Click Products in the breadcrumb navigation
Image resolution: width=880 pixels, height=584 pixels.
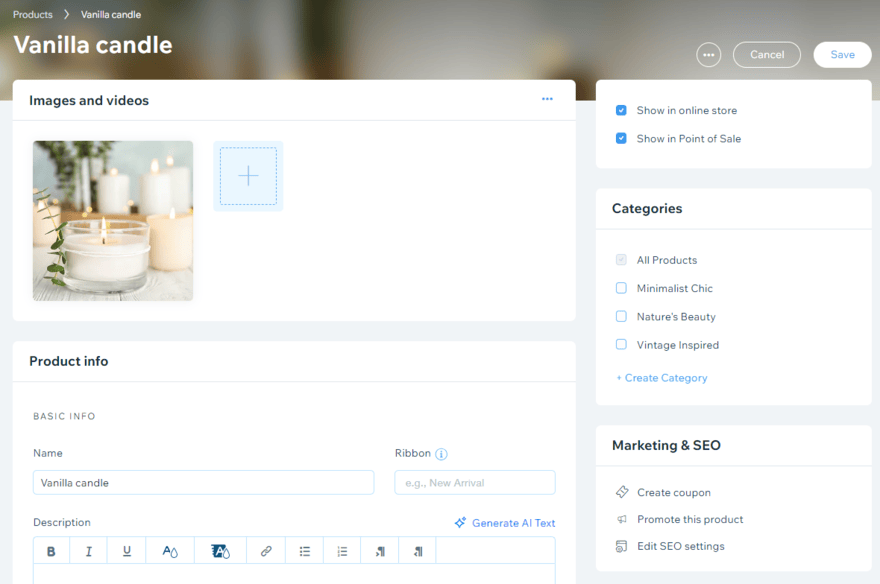31,14
